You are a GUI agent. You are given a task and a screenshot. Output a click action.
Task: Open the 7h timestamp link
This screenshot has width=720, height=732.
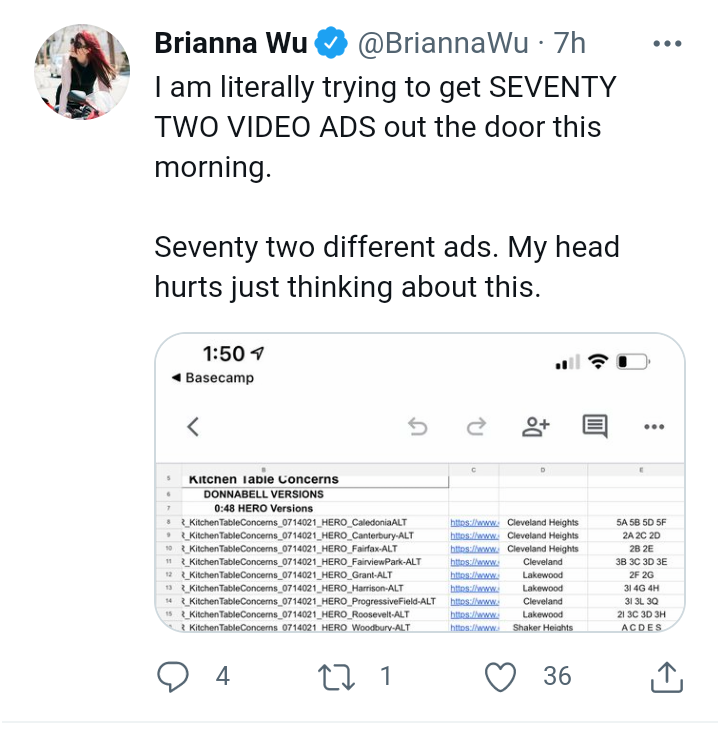tap(569, 43)
